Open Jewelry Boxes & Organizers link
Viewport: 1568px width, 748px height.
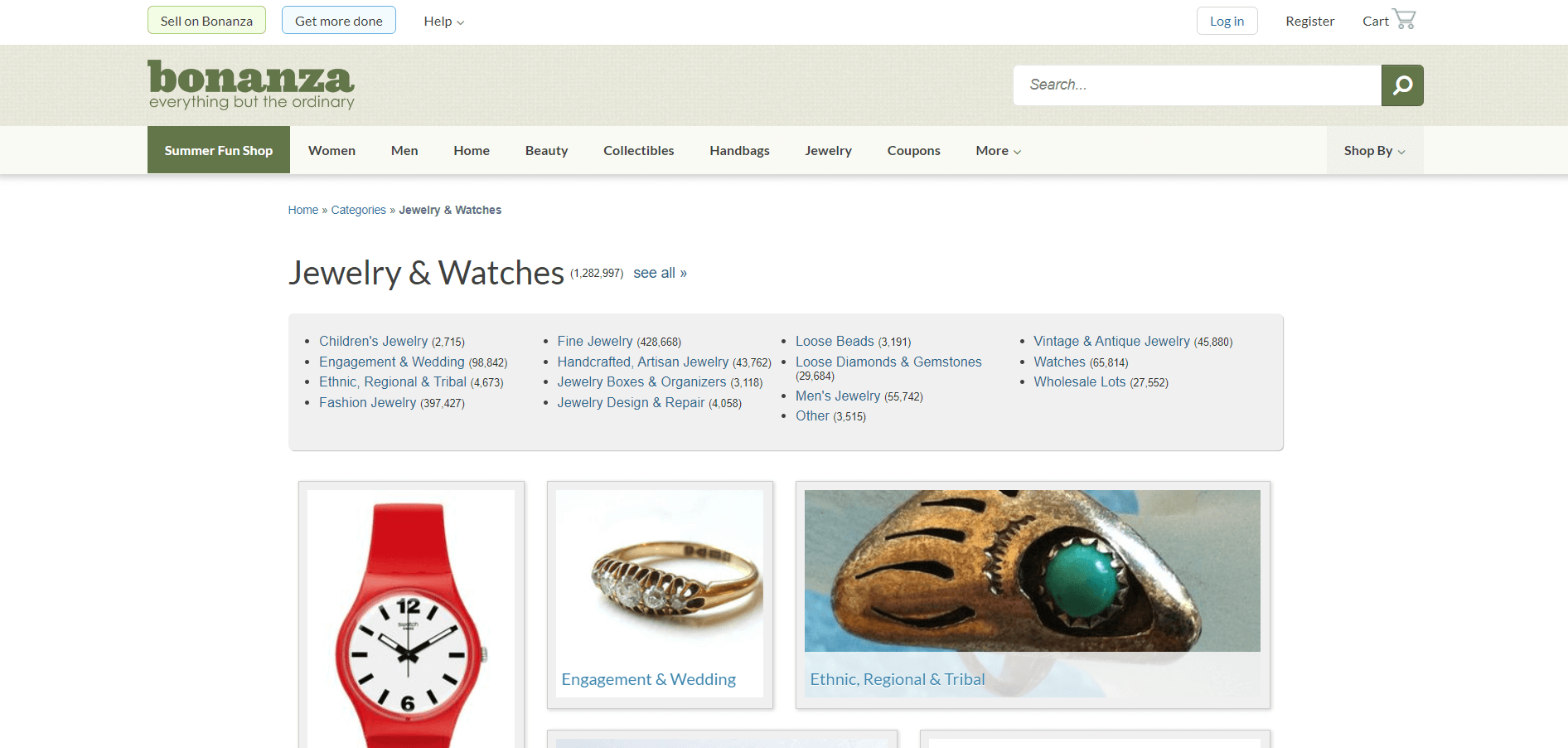coord(641,381)
